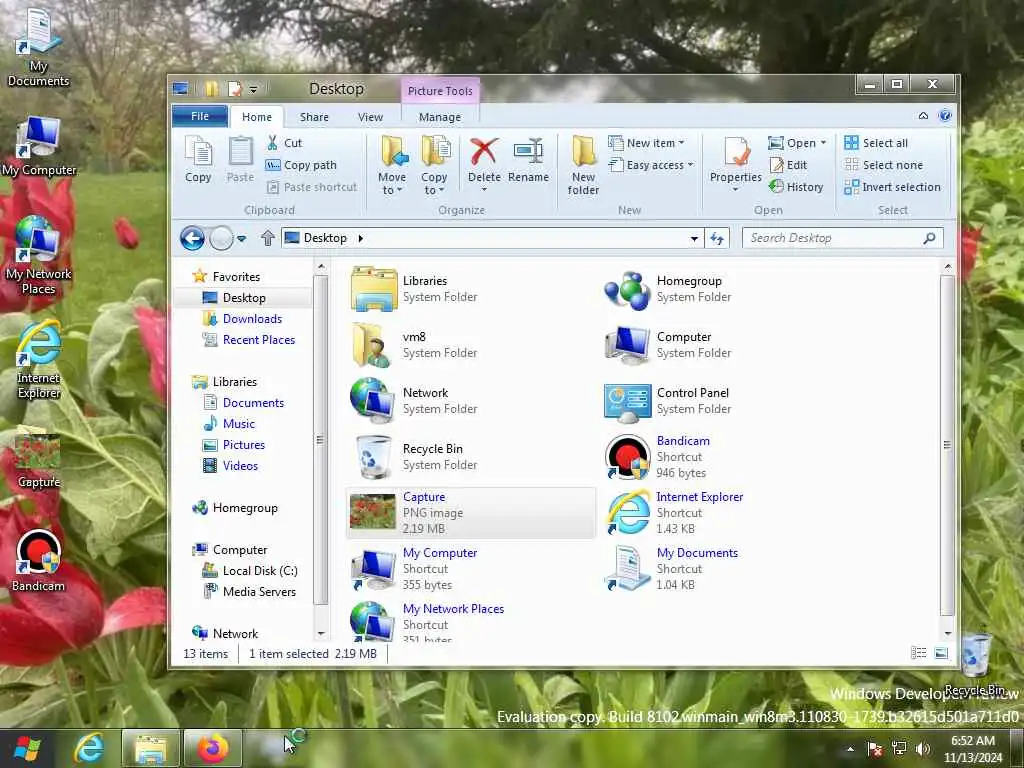Switch to the Share ribbon tab
The image size is (1024, 768).
point(314,117)
